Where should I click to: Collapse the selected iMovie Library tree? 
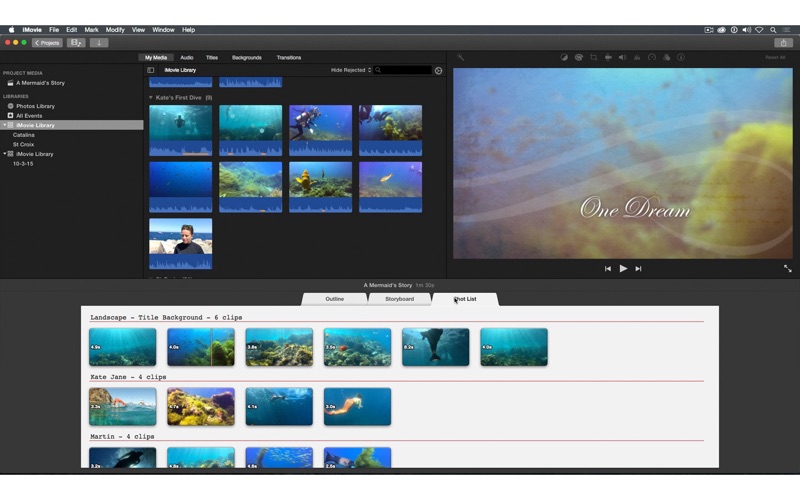(4, 125)
